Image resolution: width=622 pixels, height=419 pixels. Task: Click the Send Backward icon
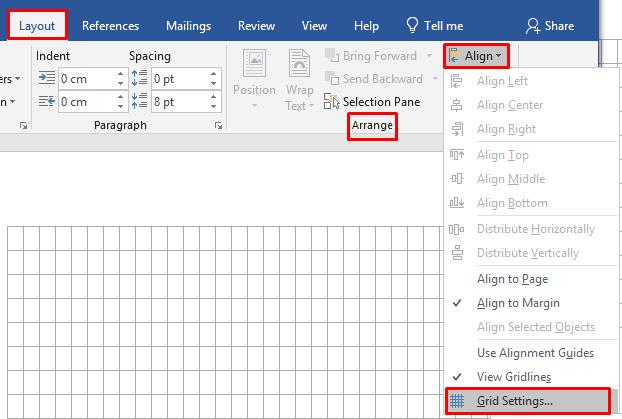click(332, 78)
